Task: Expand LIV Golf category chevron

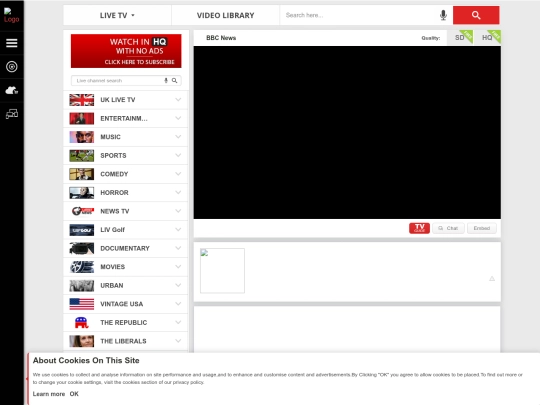Action: click(x=178, y=230)
